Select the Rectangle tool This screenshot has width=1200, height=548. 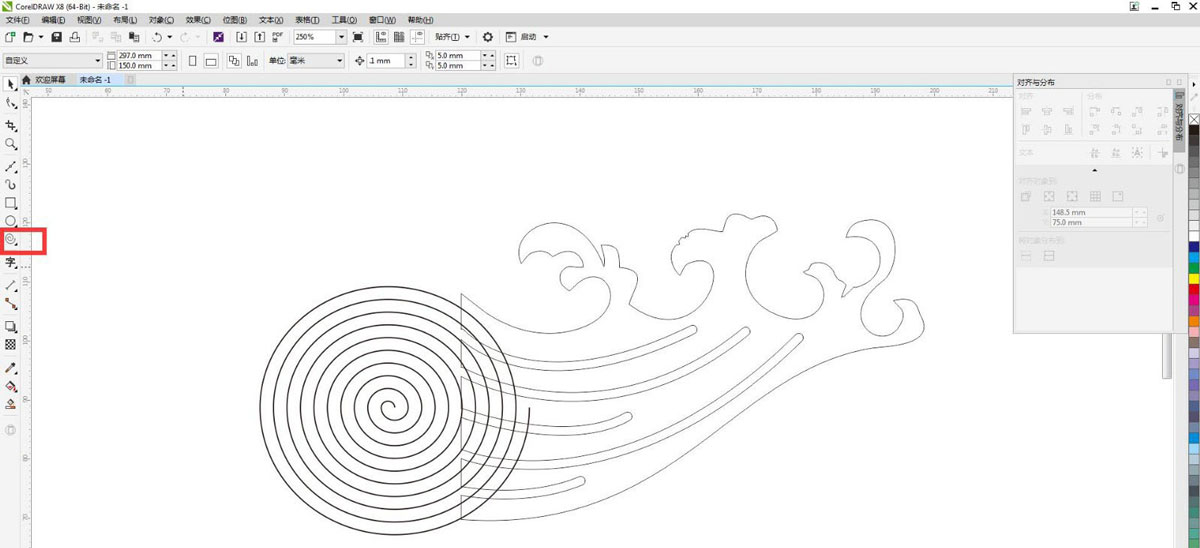point(11,203)
